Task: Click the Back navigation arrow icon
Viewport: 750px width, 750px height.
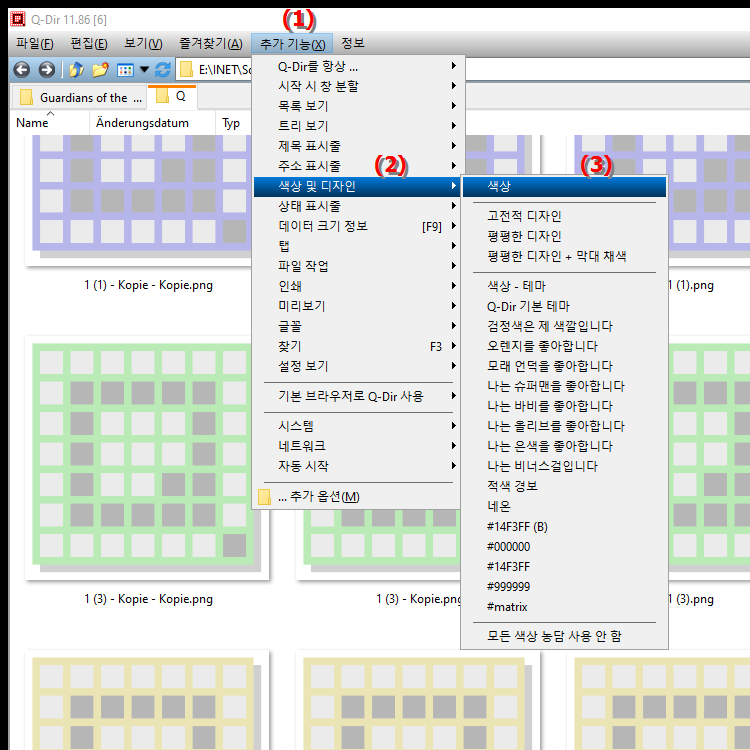Action: 21,70
